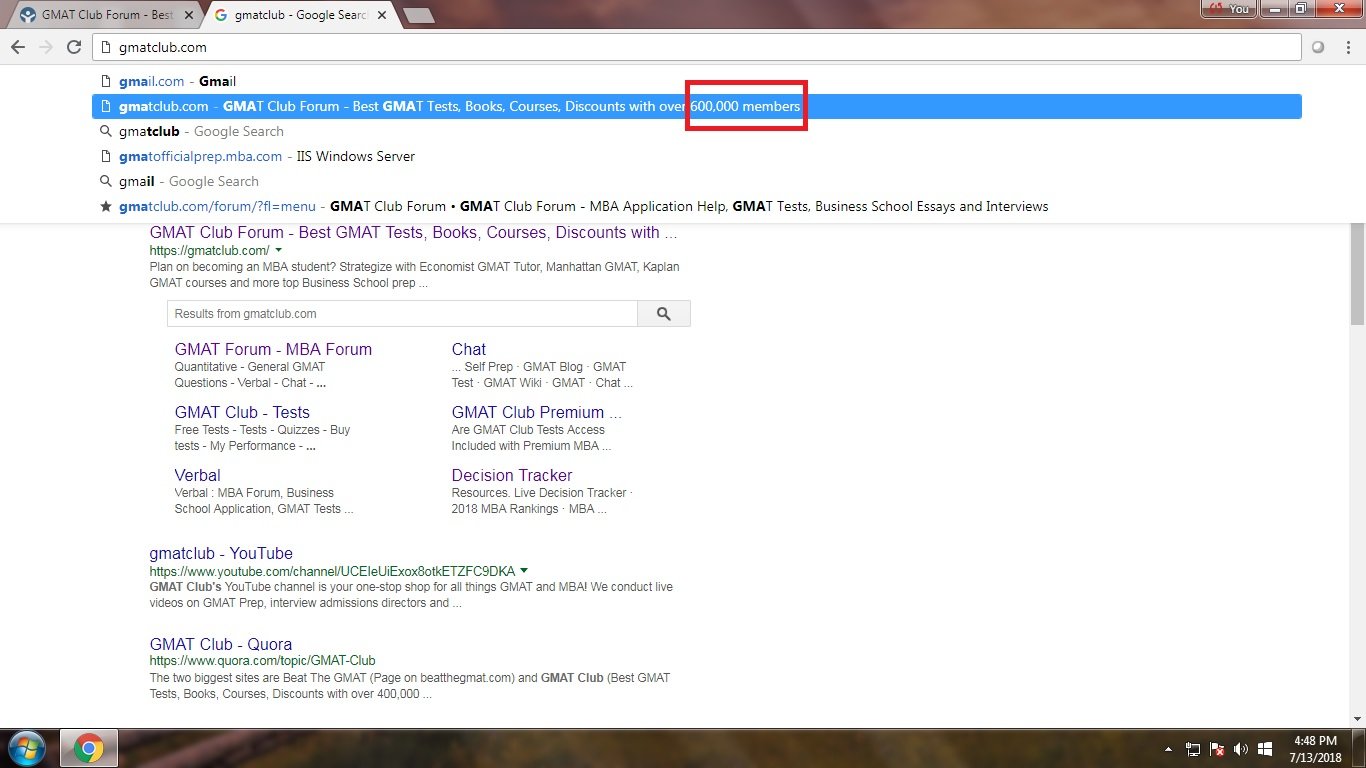This screenshot has height=768, width=1366.
Task: Choose the gmatofficialprep.mba.com suggestion
Action: [x=697, y=156]
